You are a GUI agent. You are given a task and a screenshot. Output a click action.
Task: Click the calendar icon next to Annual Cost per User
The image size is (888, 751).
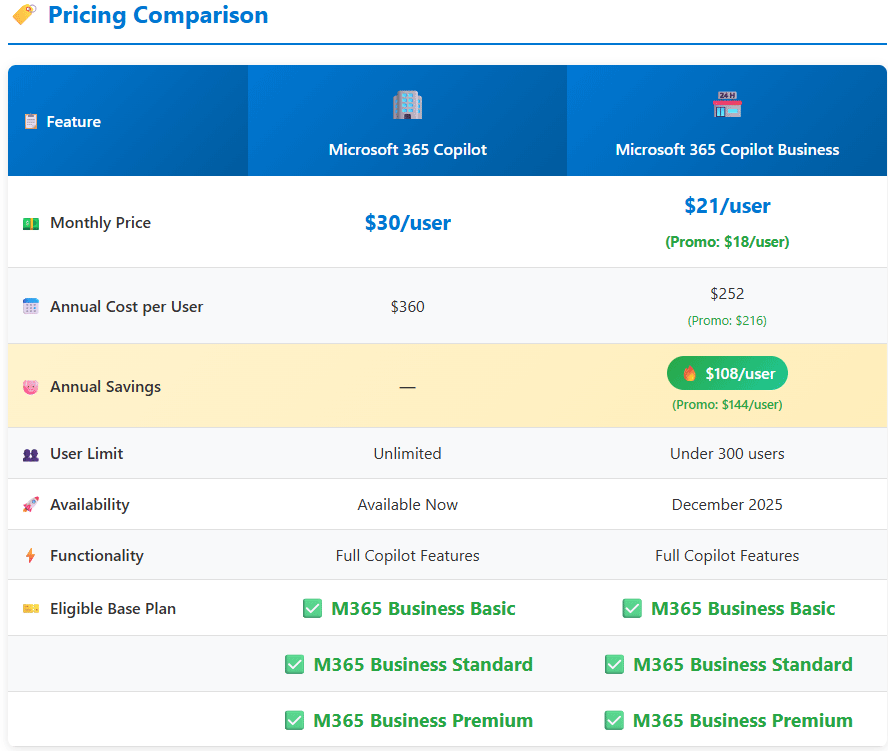click(x=30, y=306)
